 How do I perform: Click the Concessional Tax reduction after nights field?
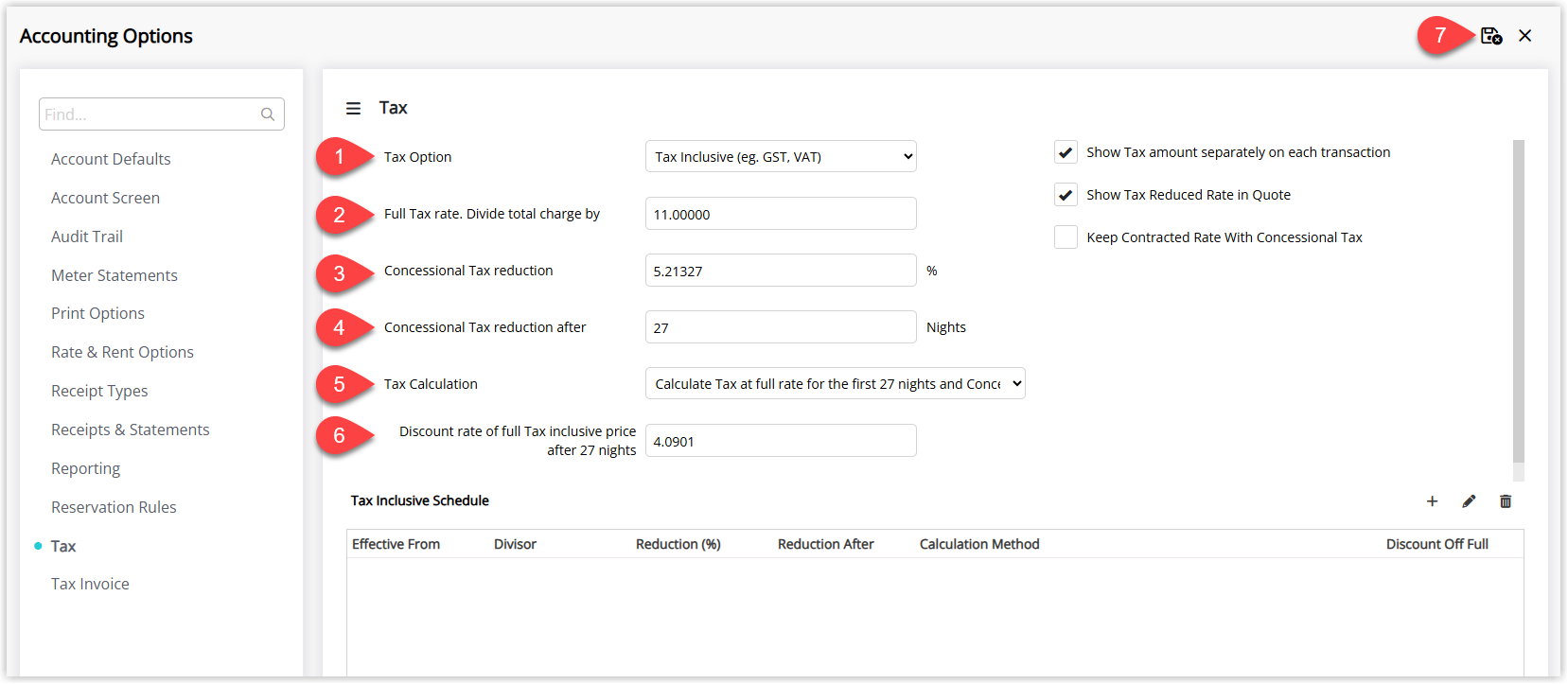coord(781,327)
